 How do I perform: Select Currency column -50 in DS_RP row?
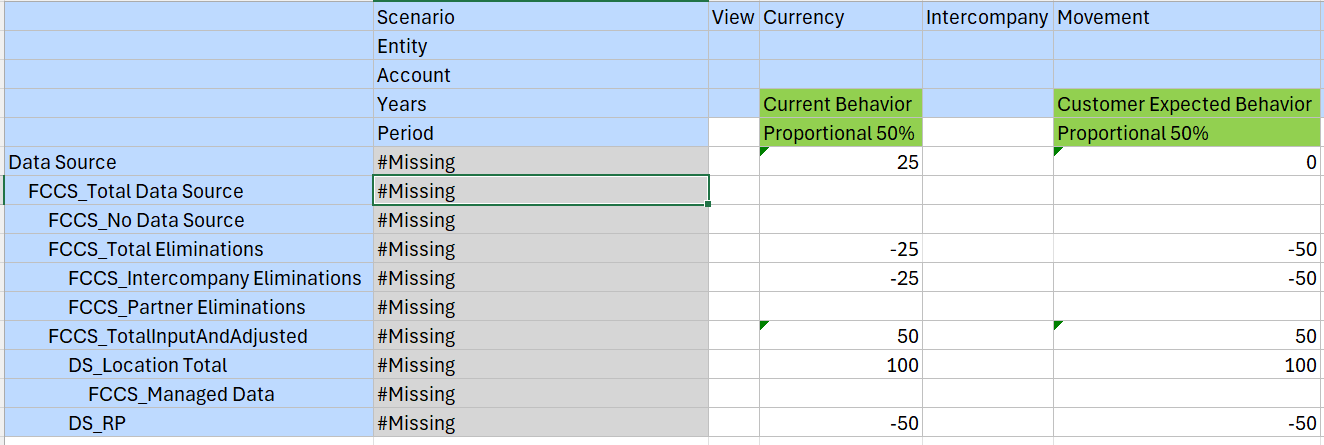click(x=841, y=423)
